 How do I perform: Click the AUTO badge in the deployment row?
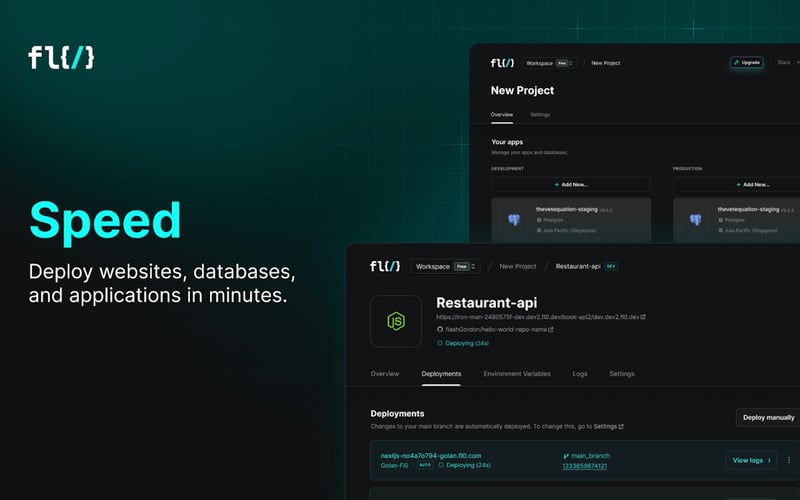pyautogui.click(x=424, y=465)
